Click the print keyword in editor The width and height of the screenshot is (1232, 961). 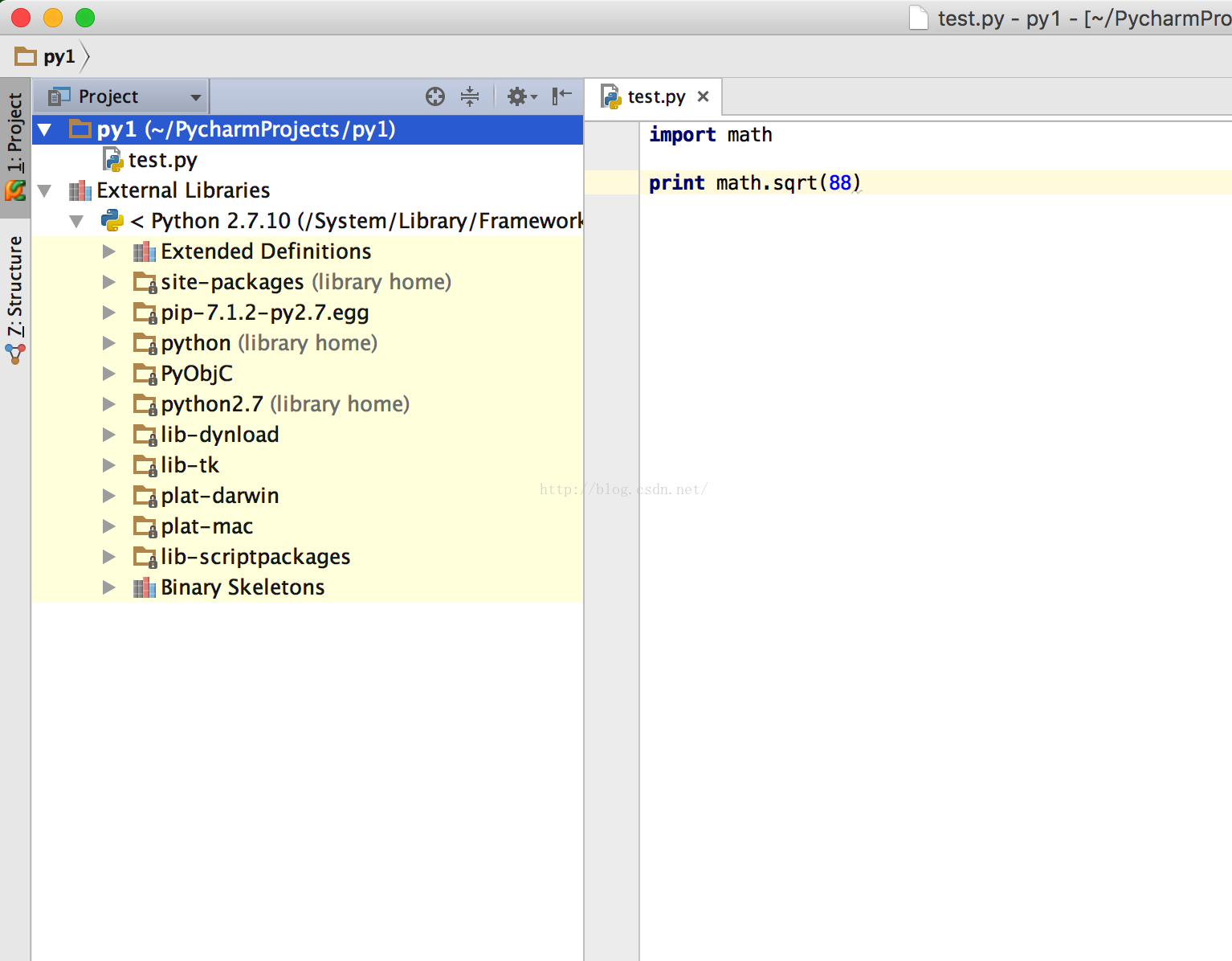coord(676,183)
